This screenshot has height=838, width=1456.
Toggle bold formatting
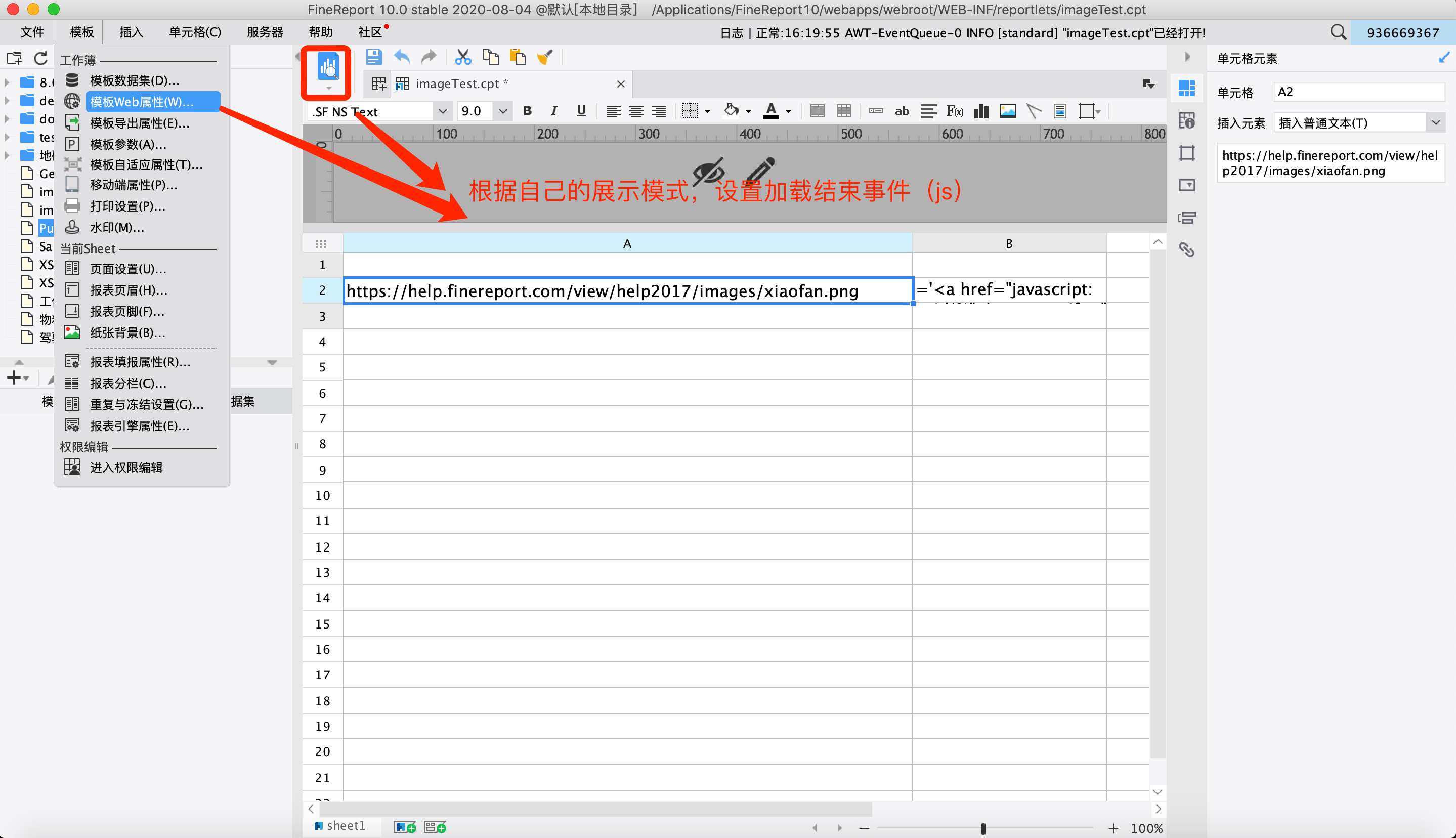pyautogui.click(x=528, y=112)
